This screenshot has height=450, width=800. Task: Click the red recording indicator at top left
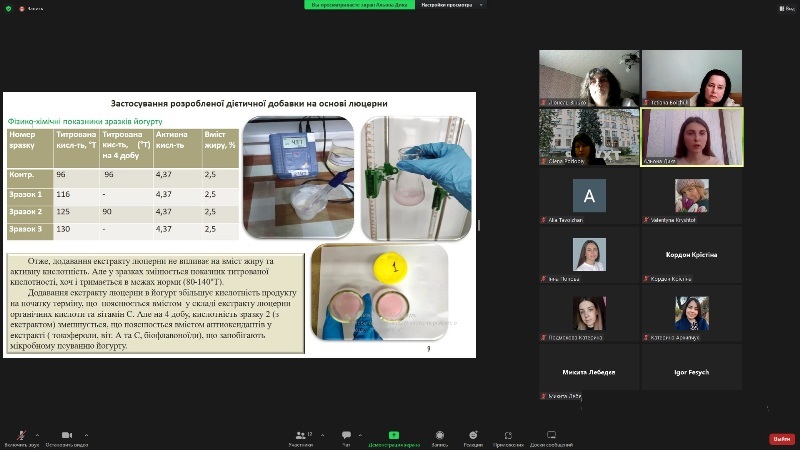[21, 9]
